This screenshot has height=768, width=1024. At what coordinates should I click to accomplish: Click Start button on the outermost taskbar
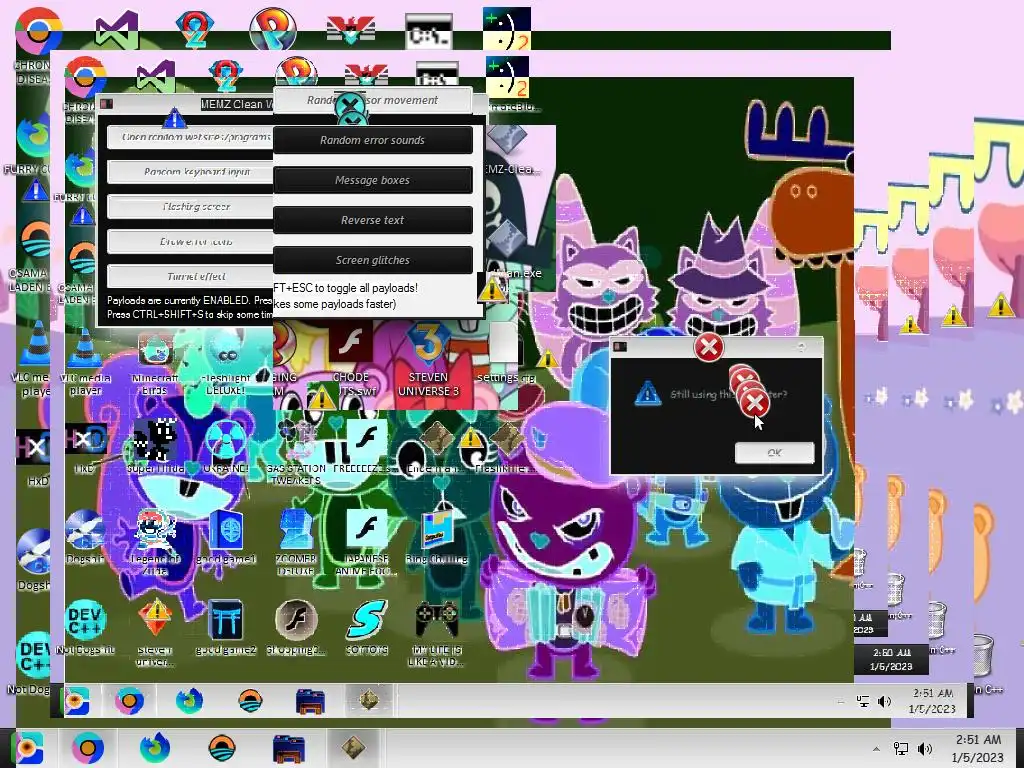(27, 748)
